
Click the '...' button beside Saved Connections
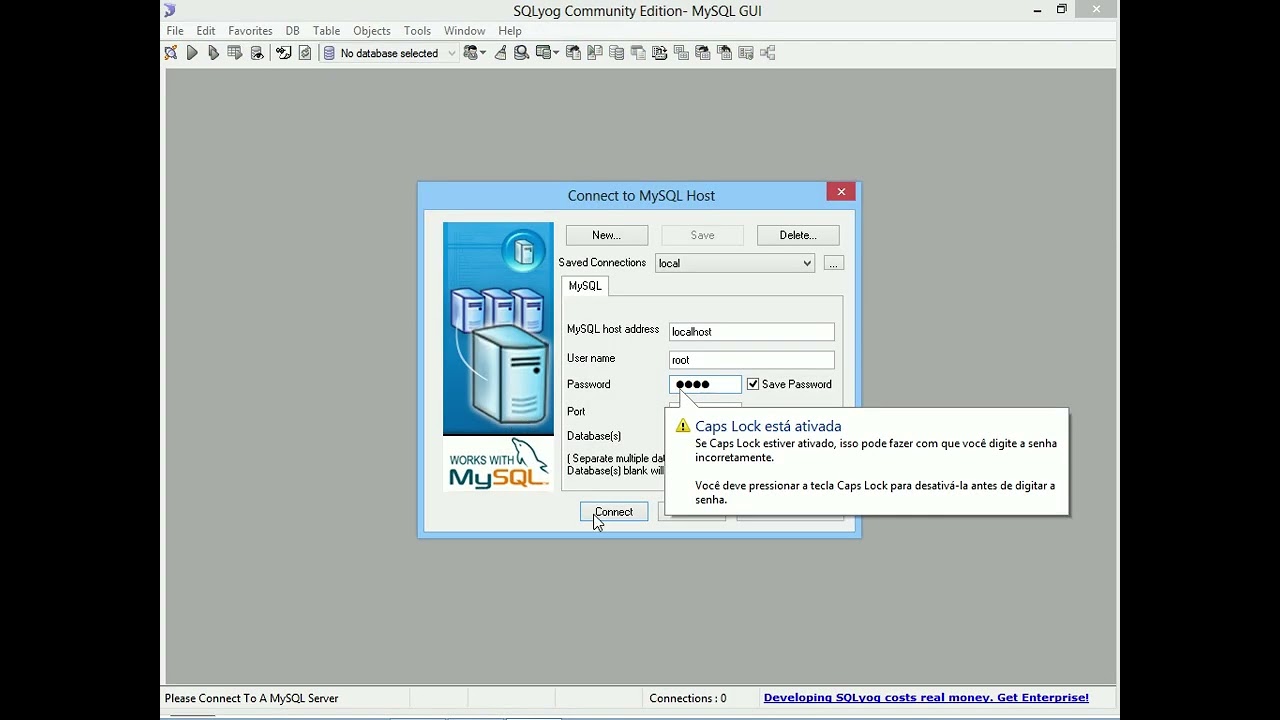tap(834, 263)
